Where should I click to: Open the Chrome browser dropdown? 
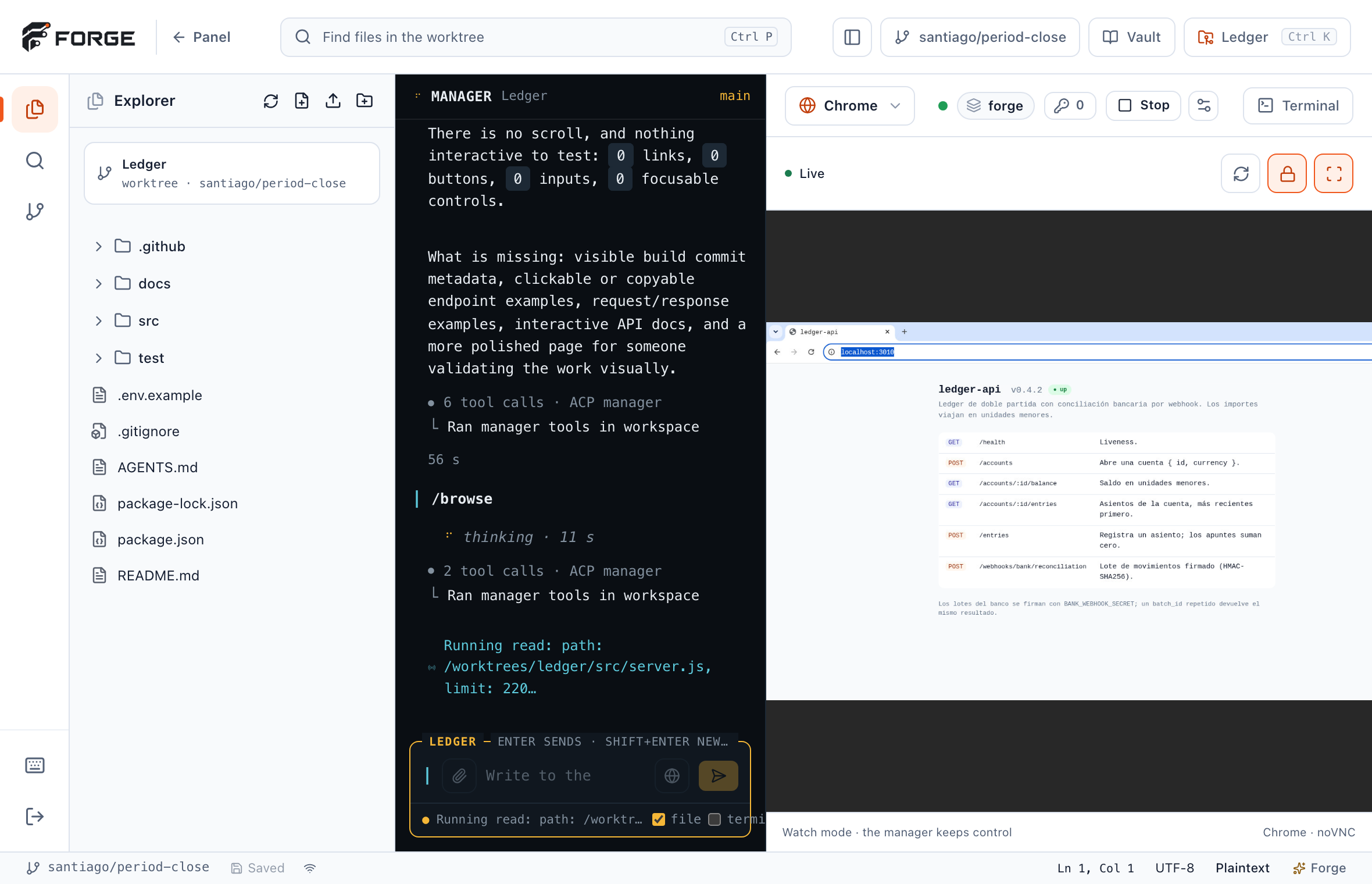tap(850, 106)
